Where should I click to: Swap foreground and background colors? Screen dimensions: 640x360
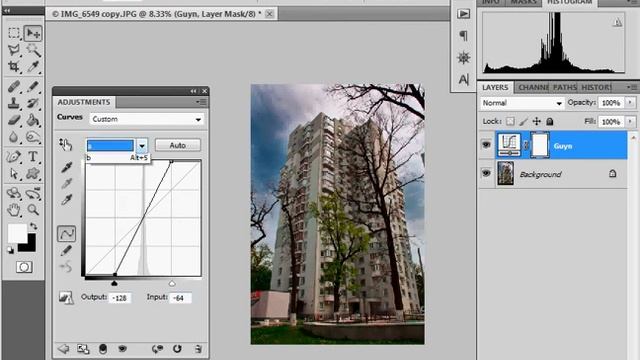pos(33,226)
